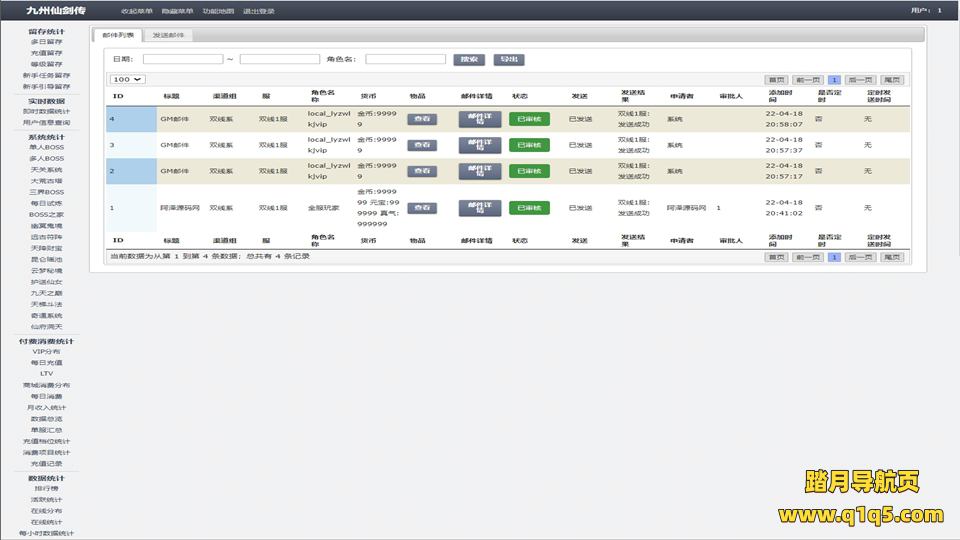Switch to the 发送邮件 tab
Image resolution: width=960 pixels, height=540 pixels.
point(168,35)
